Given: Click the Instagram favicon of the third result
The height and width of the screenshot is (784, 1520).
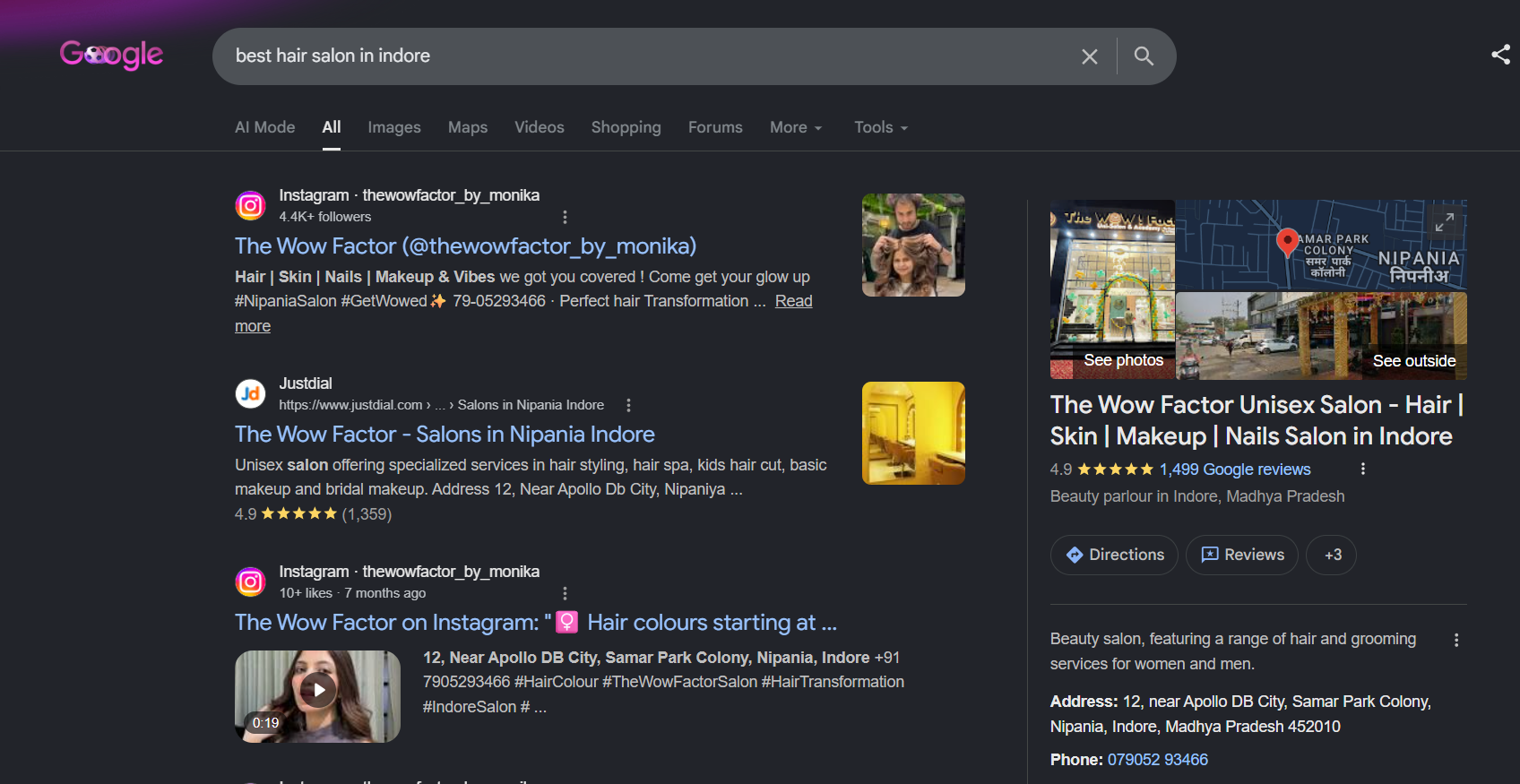Looking at the screenshot, I should coord(251,582).
